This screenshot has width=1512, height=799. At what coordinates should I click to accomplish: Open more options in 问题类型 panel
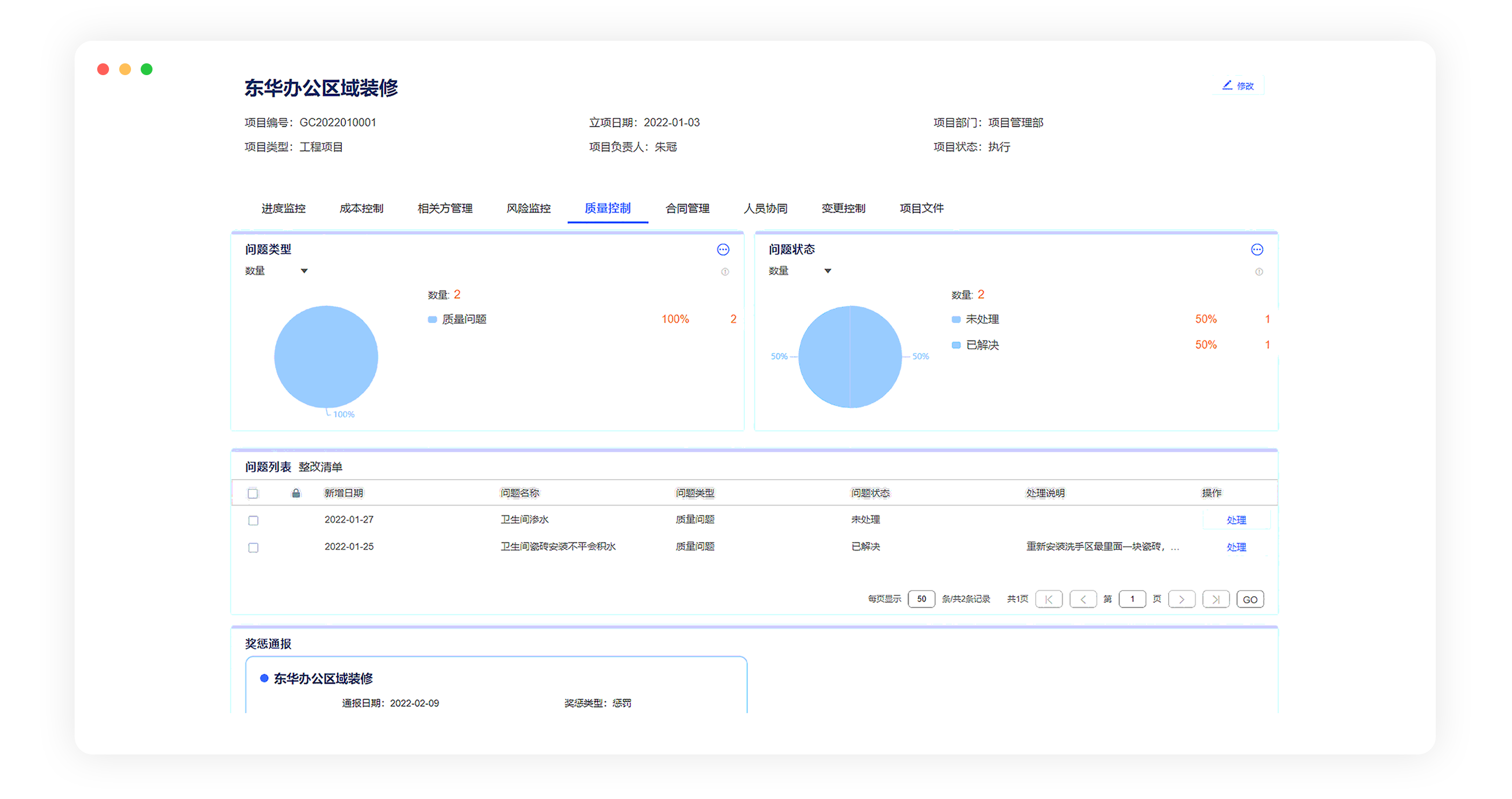(723, 250)
